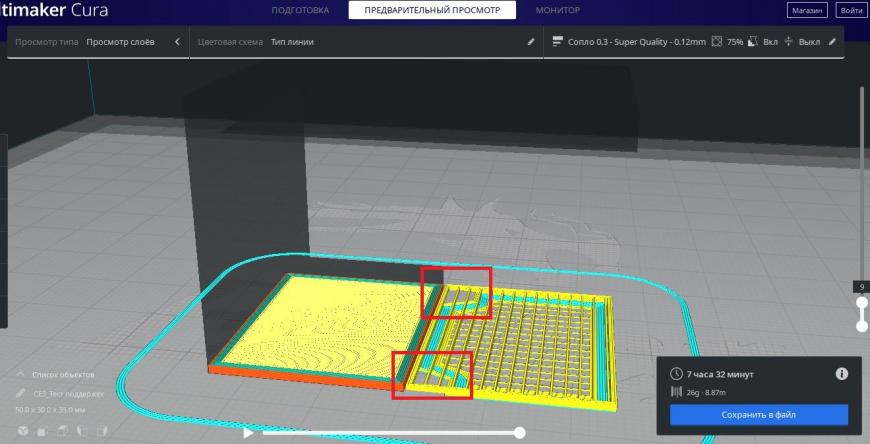Open the Просмотр слоёв view type selector
Screen dimensions: 870x444
point(120,42)
